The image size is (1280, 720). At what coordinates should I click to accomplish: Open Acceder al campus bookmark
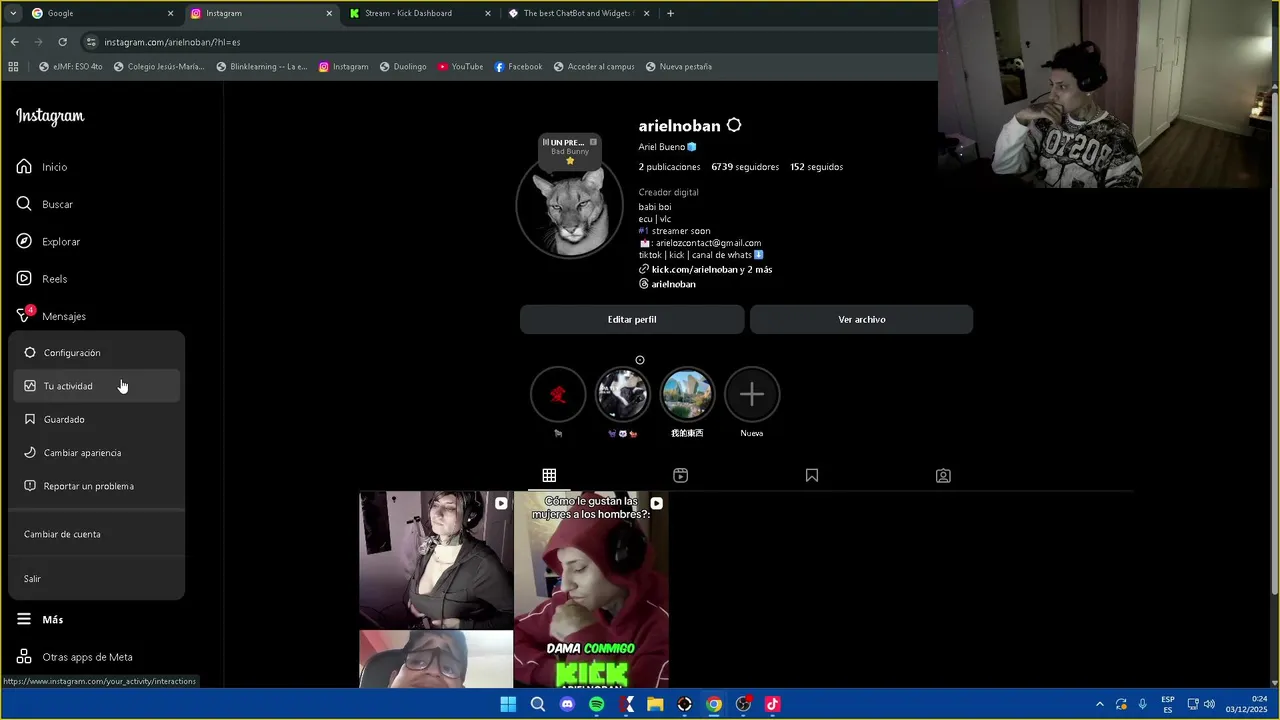click(593, 67)
